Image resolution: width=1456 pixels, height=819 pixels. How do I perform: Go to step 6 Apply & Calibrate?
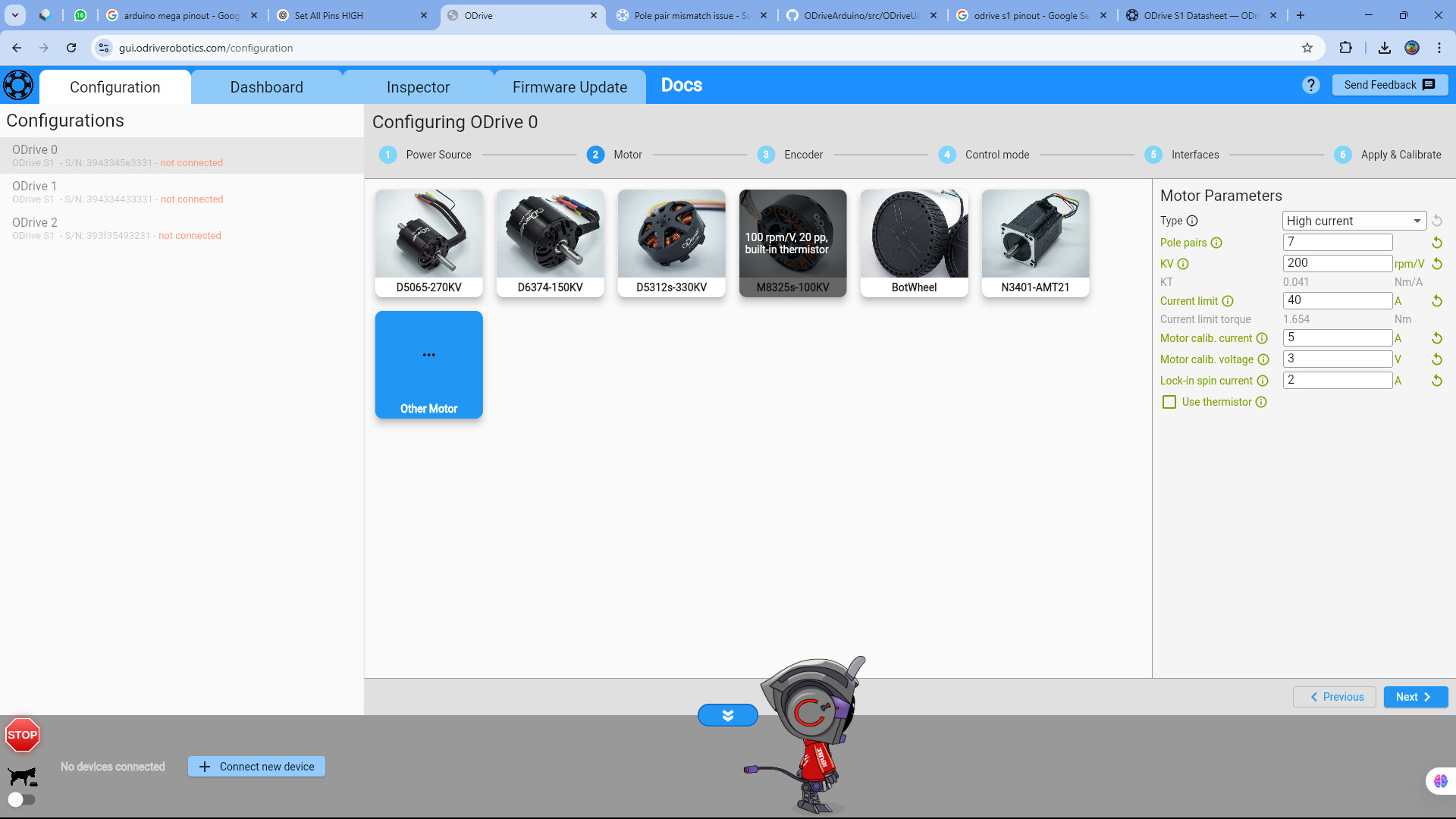point(1388,155)
